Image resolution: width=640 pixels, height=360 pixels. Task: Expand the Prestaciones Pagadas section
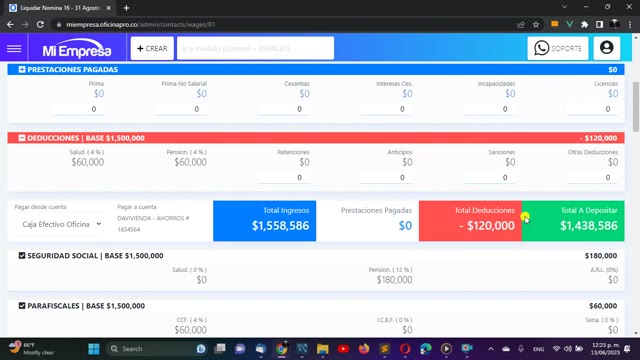point(22,69)
